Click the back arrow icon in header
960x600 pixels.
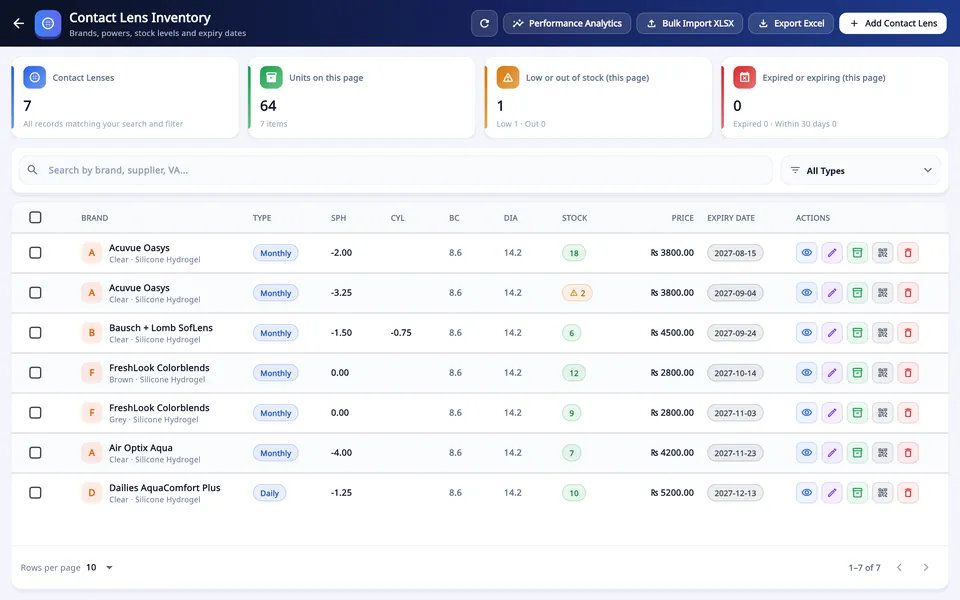(x=19, y=23)
